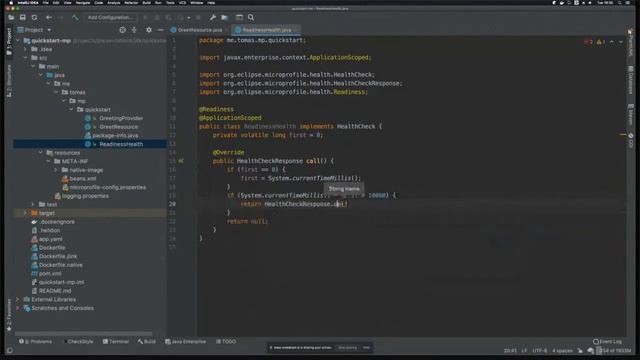The height and width of the screenshot is (360, 640).
Task: Open the Refactor menu
Action: (x=131, y=2)
